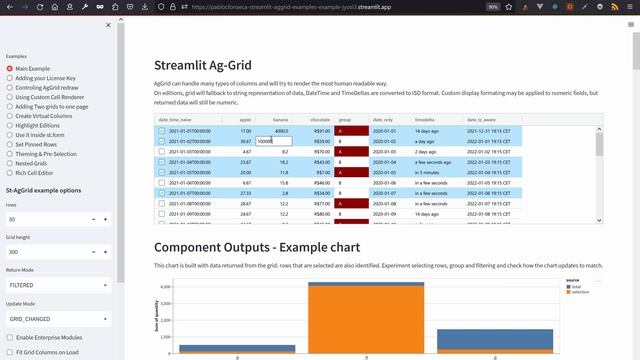Sort by the timedelta column header
Image resolution: width=640 pixels, height=360 pixels.
[x=424, y=120]
